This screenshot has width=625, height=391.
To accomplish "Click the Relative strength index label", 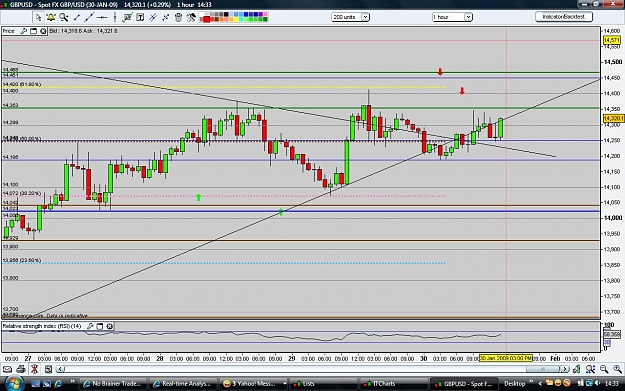I will pyautogui.click(x=42, y=326).
